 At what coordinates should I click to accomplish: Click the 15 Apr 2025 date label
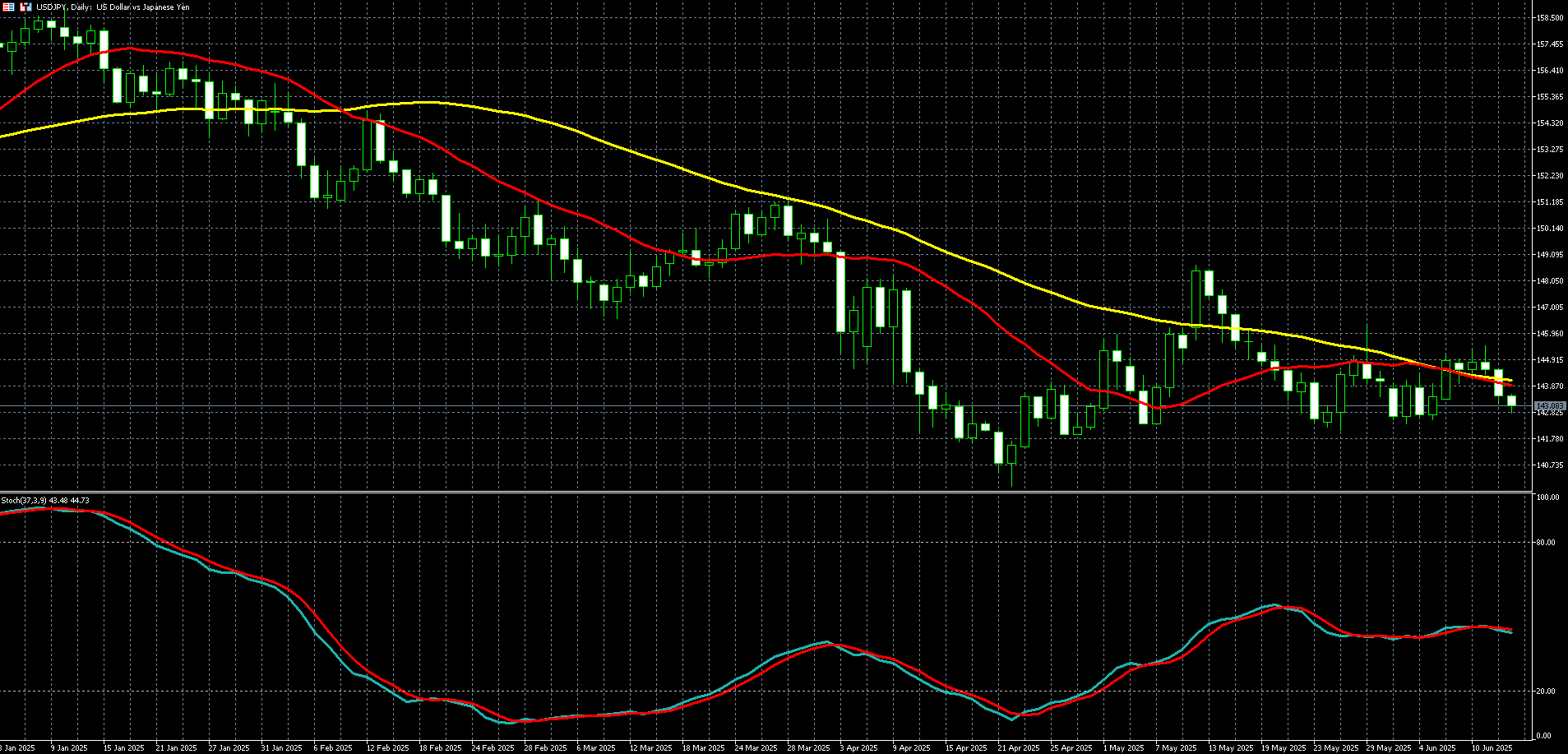[x=966, y=748]
